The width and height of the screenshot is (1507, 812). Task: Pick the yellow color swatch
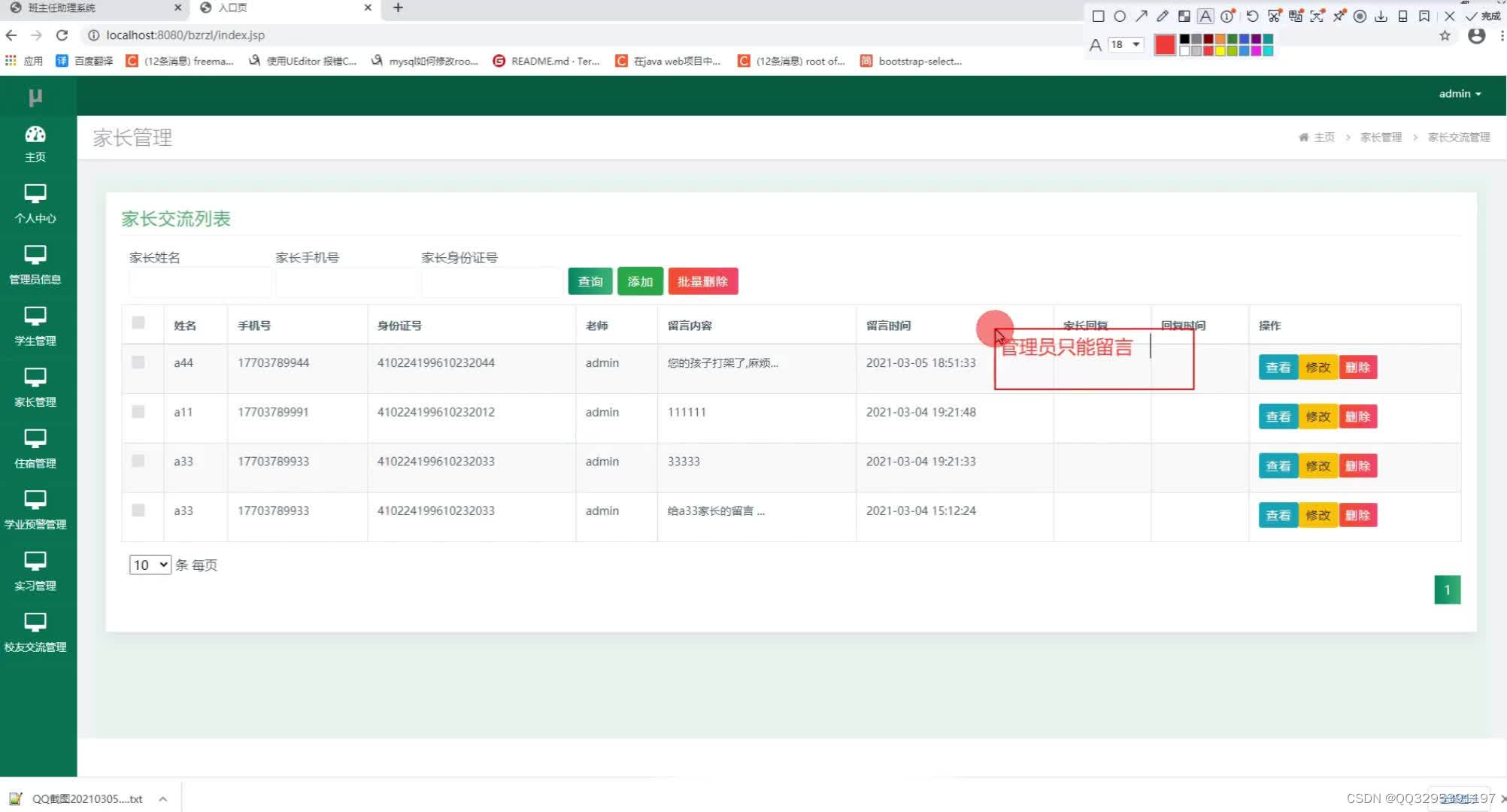coord(1220,50)
